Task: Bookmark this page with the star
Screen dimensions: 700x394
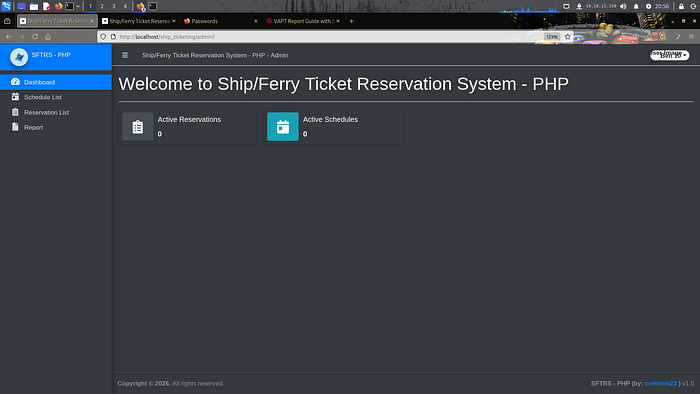Action: [567, 37]
